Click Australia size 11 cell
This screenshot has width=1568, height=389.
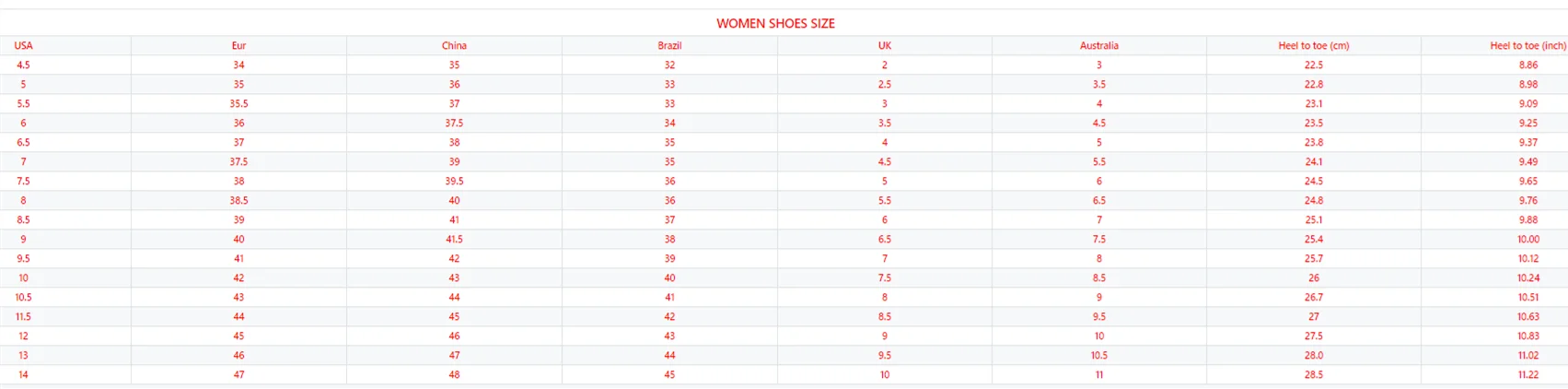tap(1098, 374)
